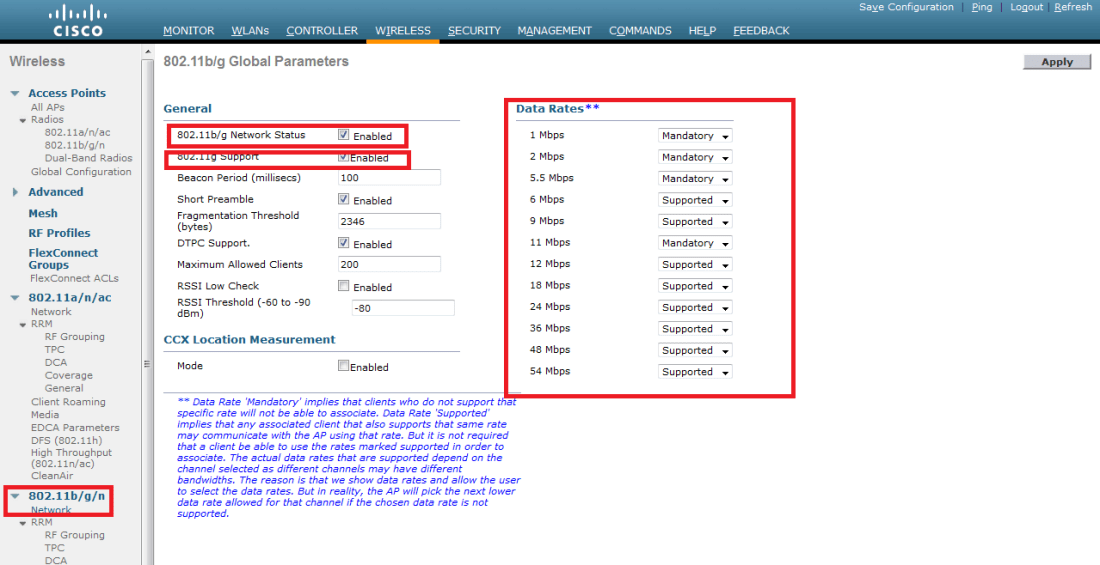The height and width of the screenshot is (565, 1100).
Task: Click the Apply button
Action: [1057, 62]
